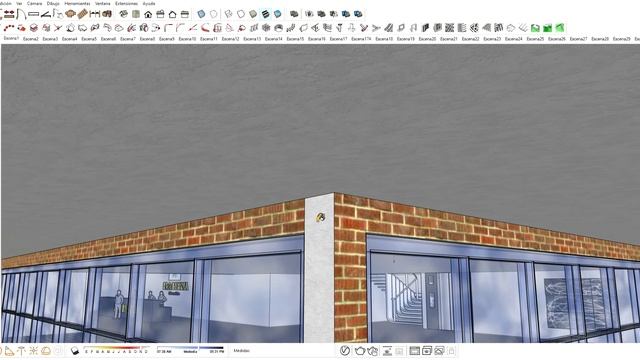Click the interactive teapot render icon
The height and width of the screenshot is (360, 640).
click(x=373, y=351)
